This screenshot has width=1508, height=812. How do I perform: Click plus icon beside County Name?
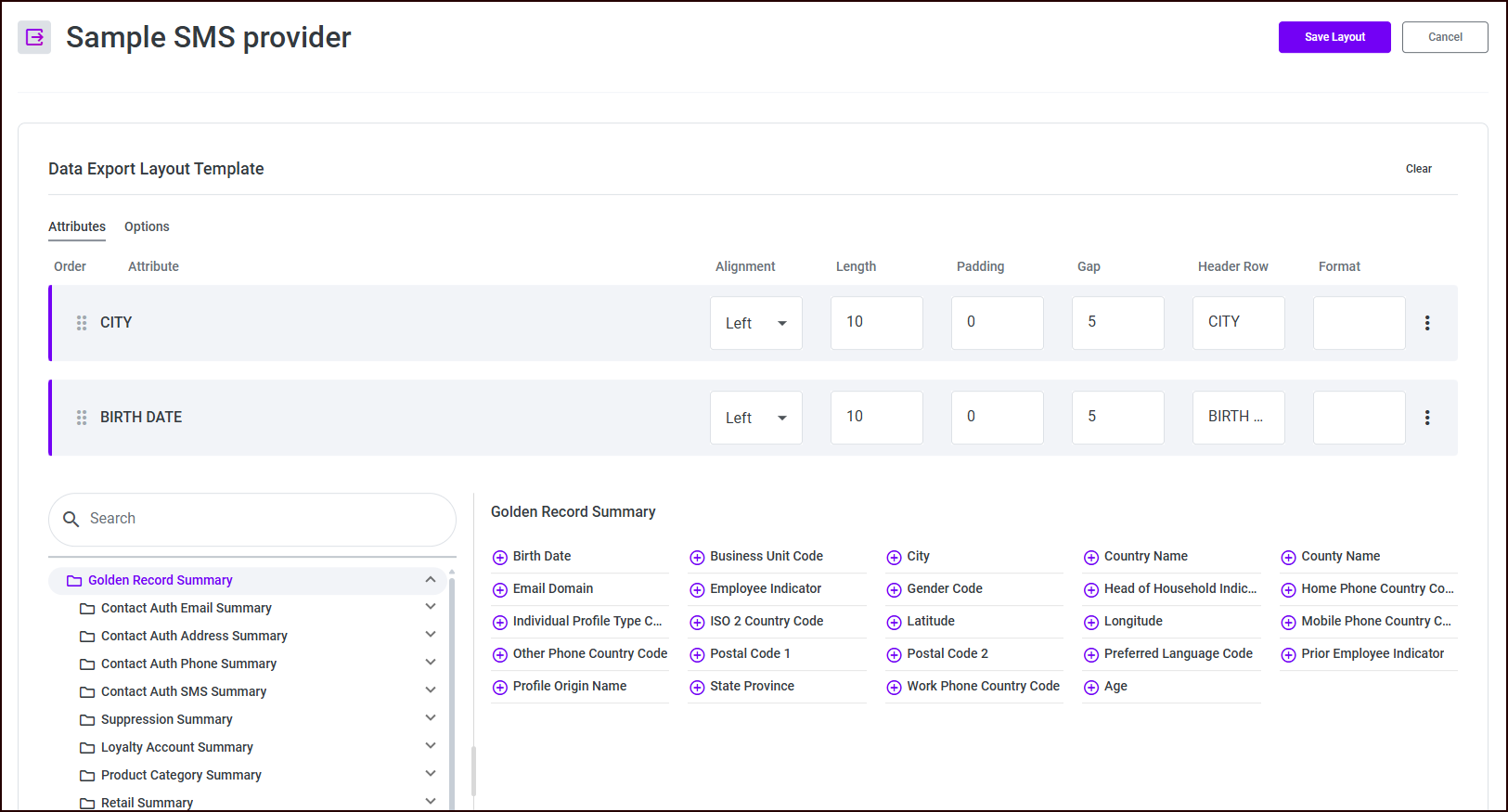(x=1288, y=557)
